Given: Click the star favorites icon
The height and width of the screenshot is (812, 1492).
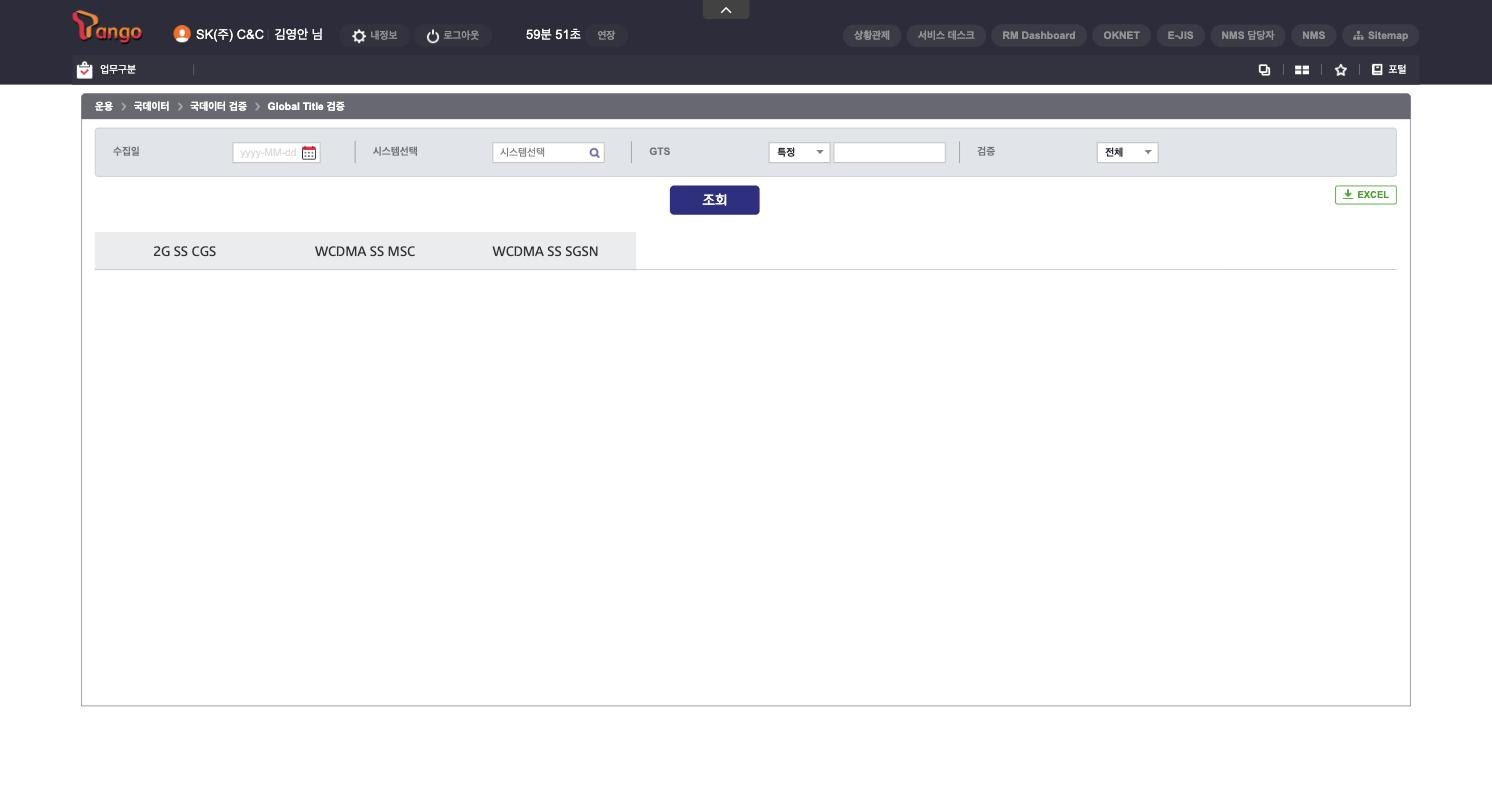Looking at the screenshot, I should (1341, 70).
